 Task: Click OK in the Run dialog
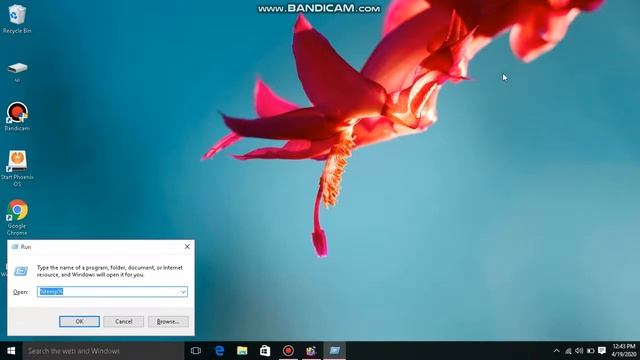(x=79, y=322)
